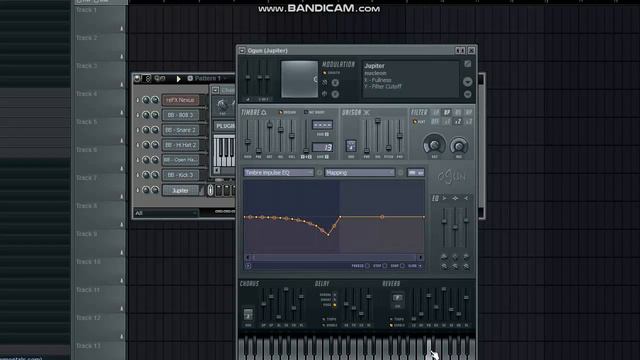
Task: Toggle the filter key tracking LED
Action: (x=415, y=122)
